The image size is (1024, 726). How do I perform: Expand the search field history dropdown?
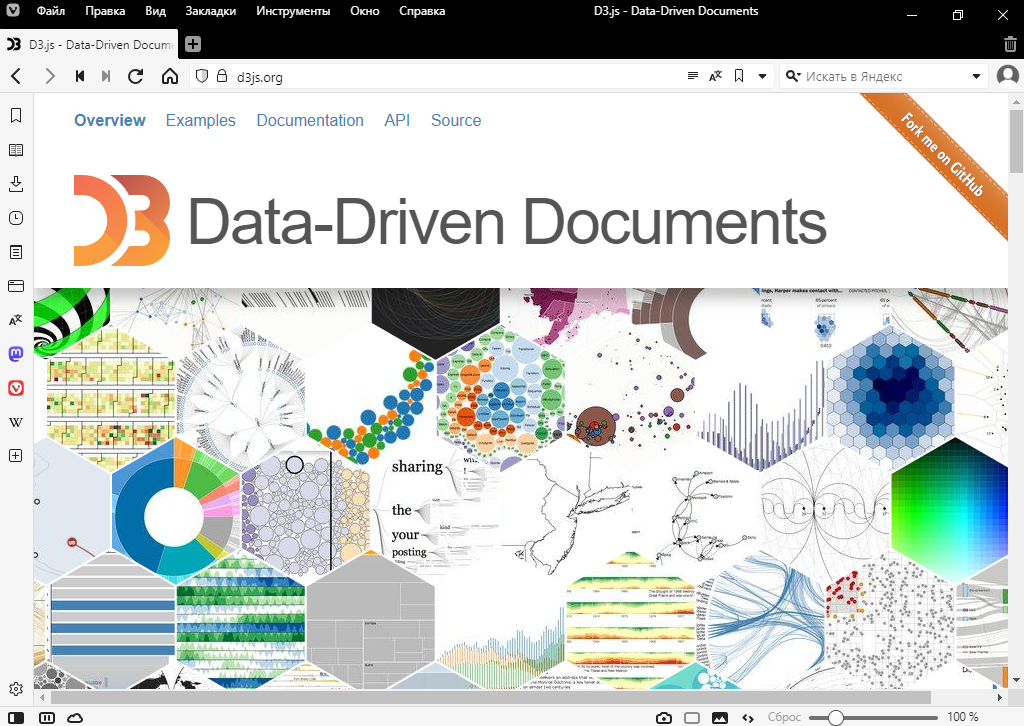[x=977, y=76]
